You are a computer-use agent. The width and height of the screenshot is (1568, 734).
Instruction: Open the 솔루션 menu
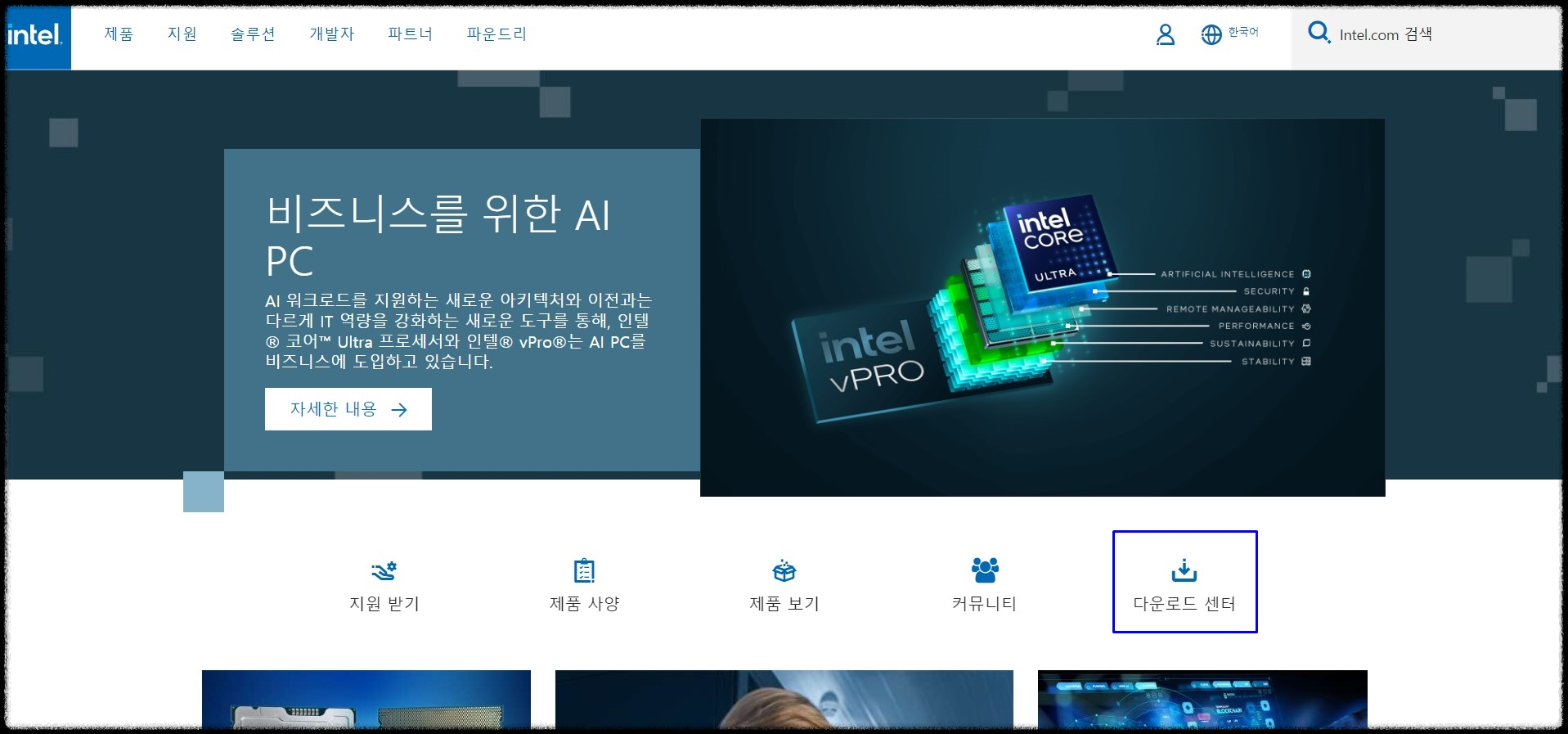coord(253,34)
